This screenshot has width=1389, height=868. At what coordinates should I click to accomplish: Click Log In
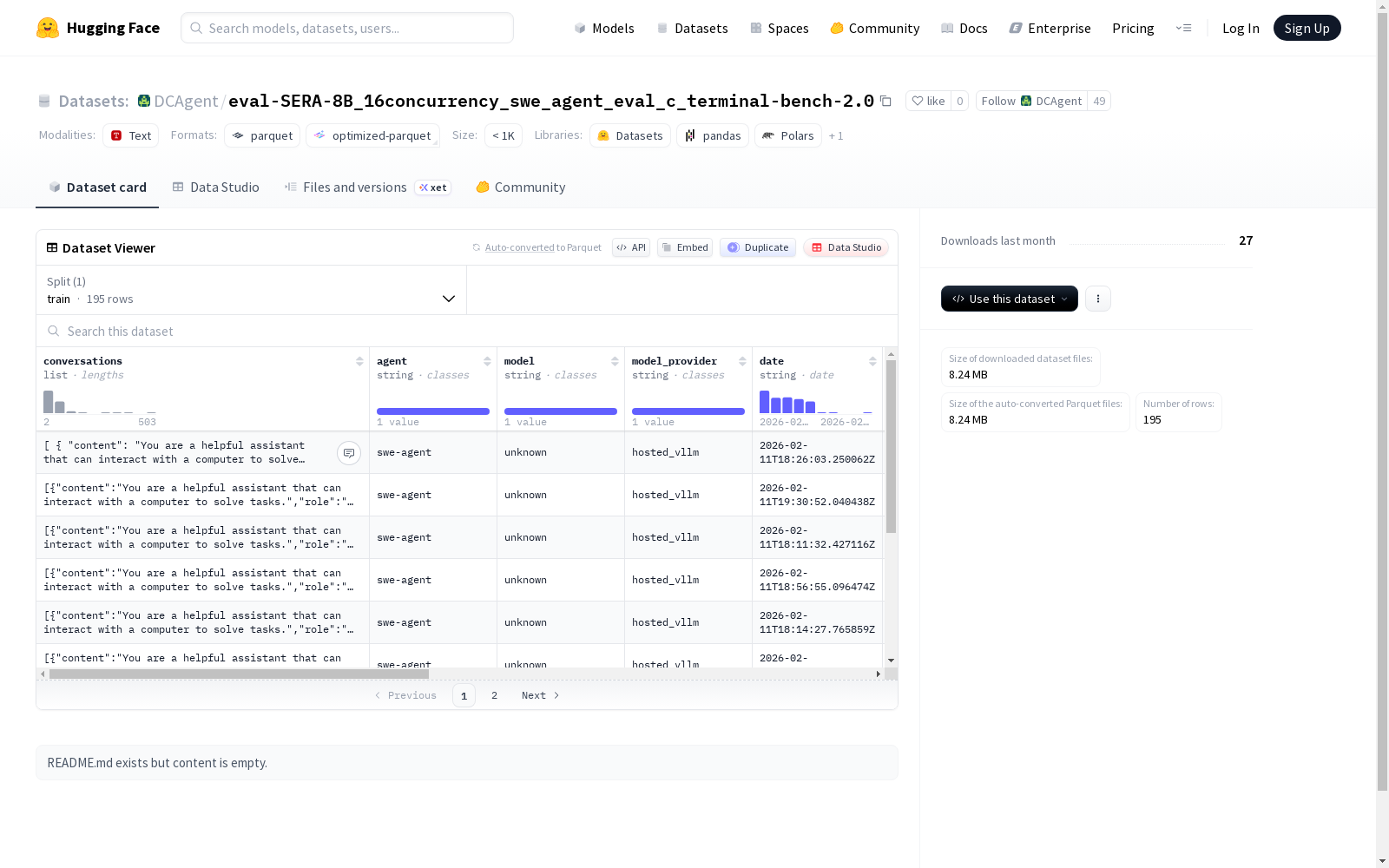pos(1241,28)
